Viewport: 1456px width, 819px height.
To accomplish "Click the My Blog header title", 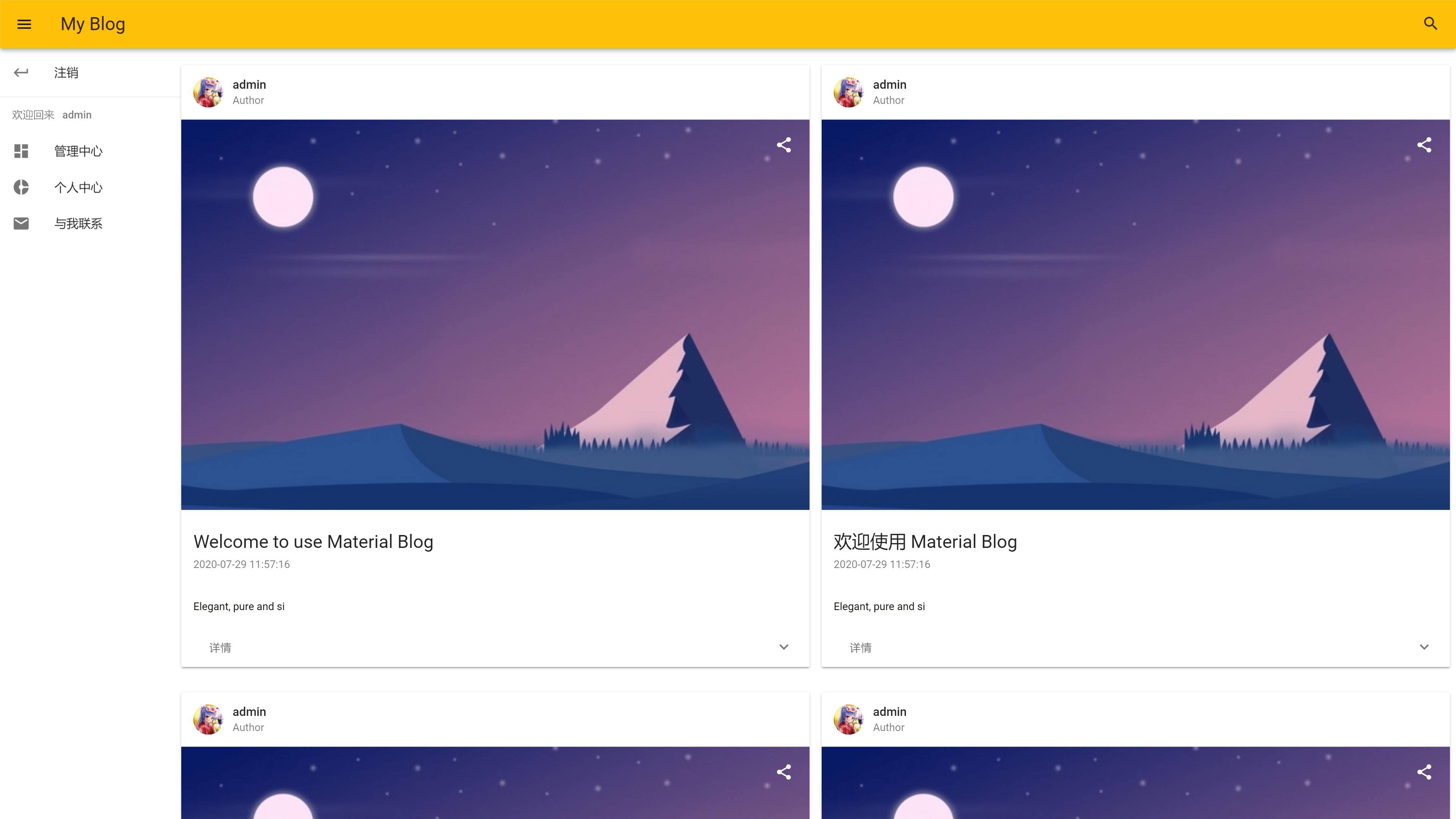I will 93,24.
